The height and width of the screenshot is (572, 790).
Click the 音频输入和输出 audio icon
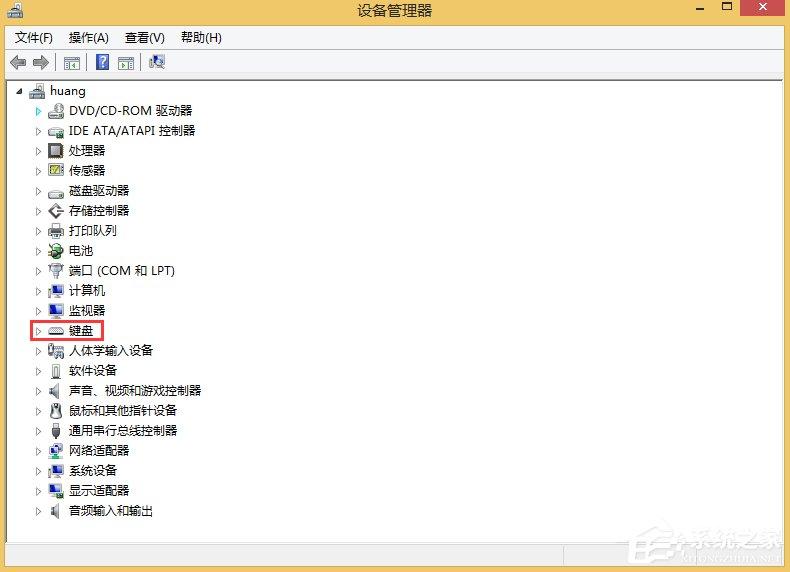click(55, 511)
